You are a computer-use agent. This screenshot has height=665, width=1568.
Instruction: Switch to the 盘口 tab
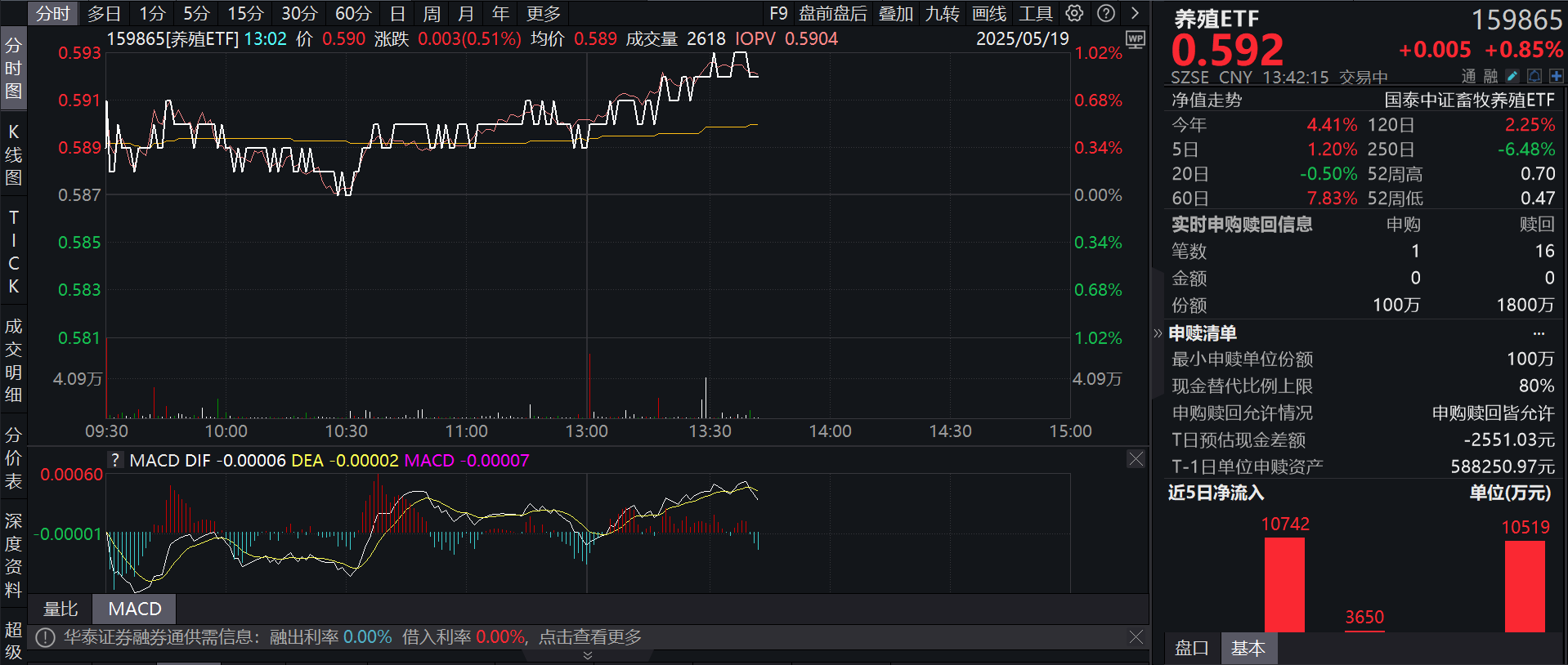click(x=1191, y=648)
